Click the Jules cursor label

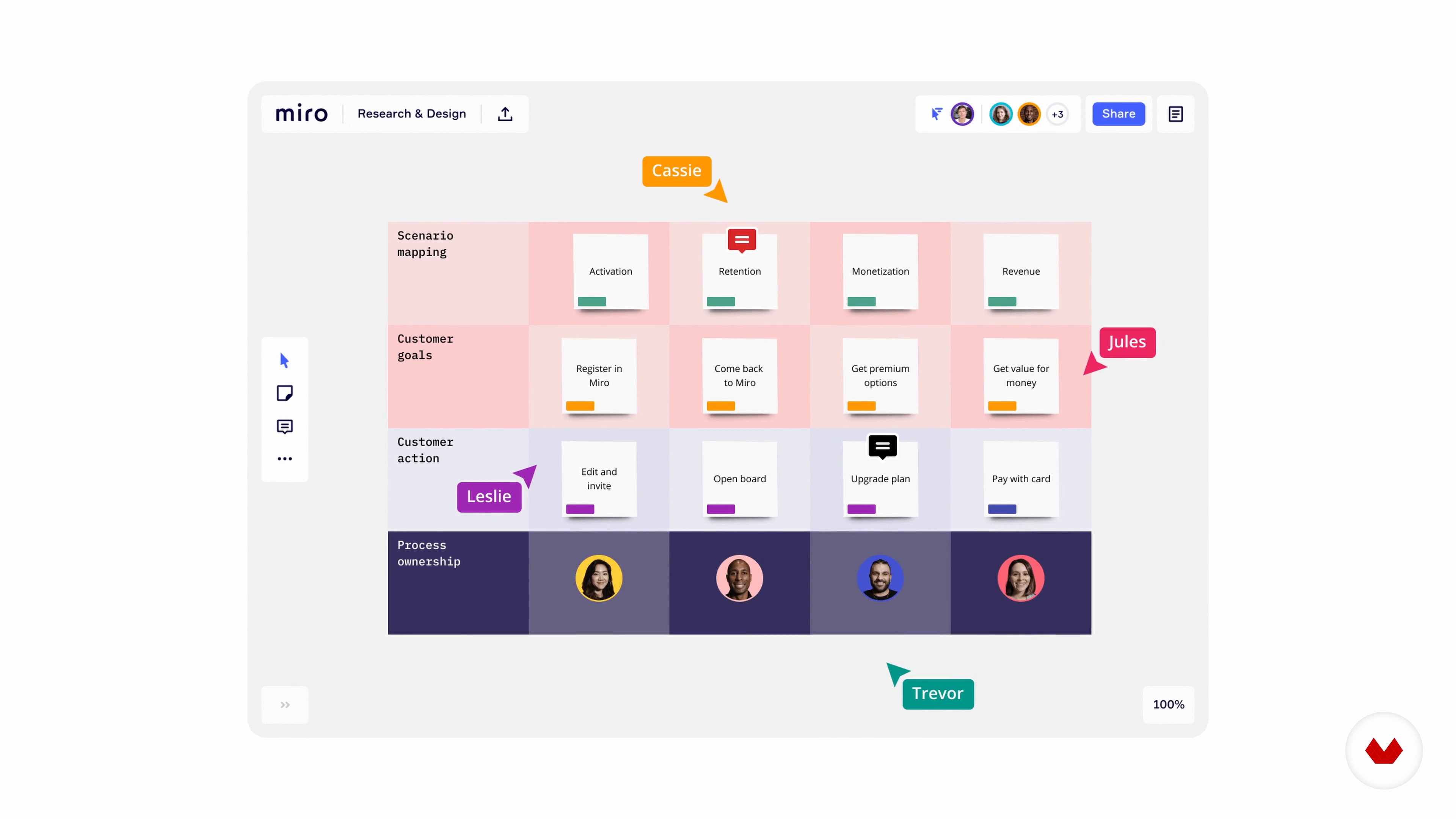pos(1127,342)
